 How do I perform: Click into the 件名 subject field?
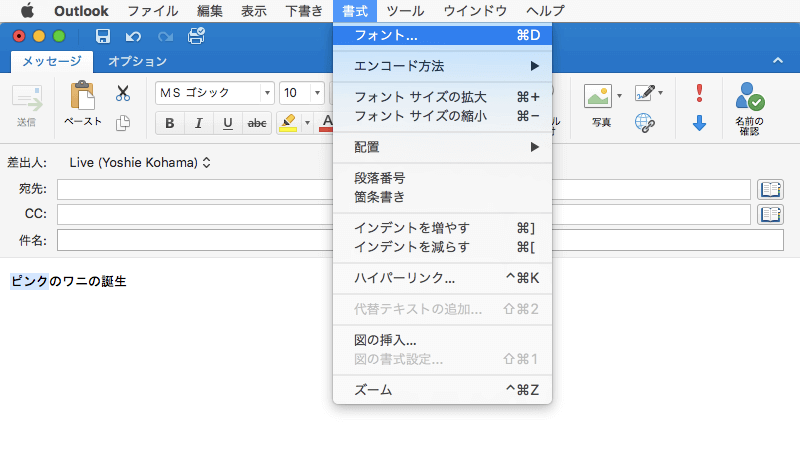[420, 240]
